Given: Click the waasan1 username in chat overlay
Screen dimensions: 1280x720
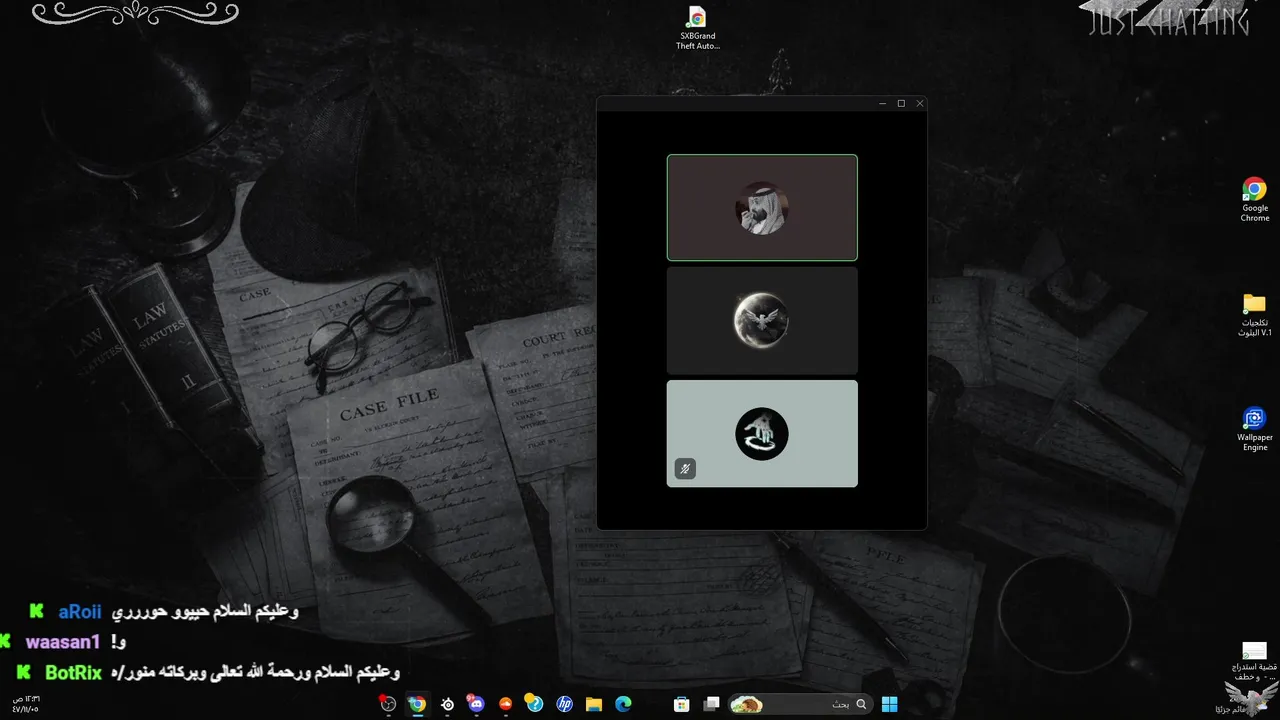Looking at the screenshot, I should click(63, 642).
